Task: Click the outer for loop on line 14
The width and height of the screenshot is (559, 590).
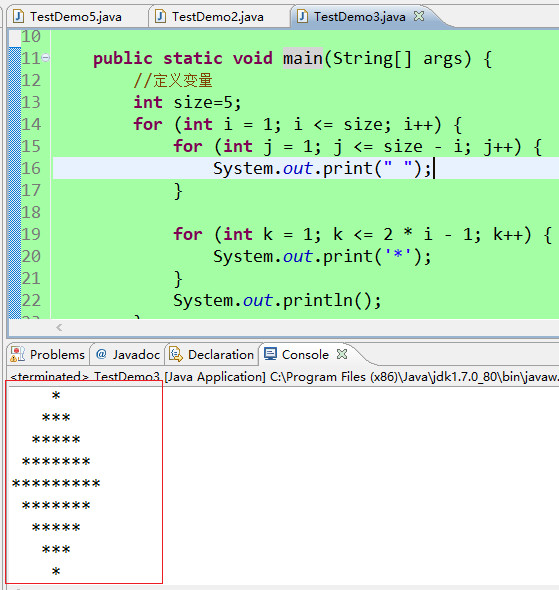Action: 298,125
